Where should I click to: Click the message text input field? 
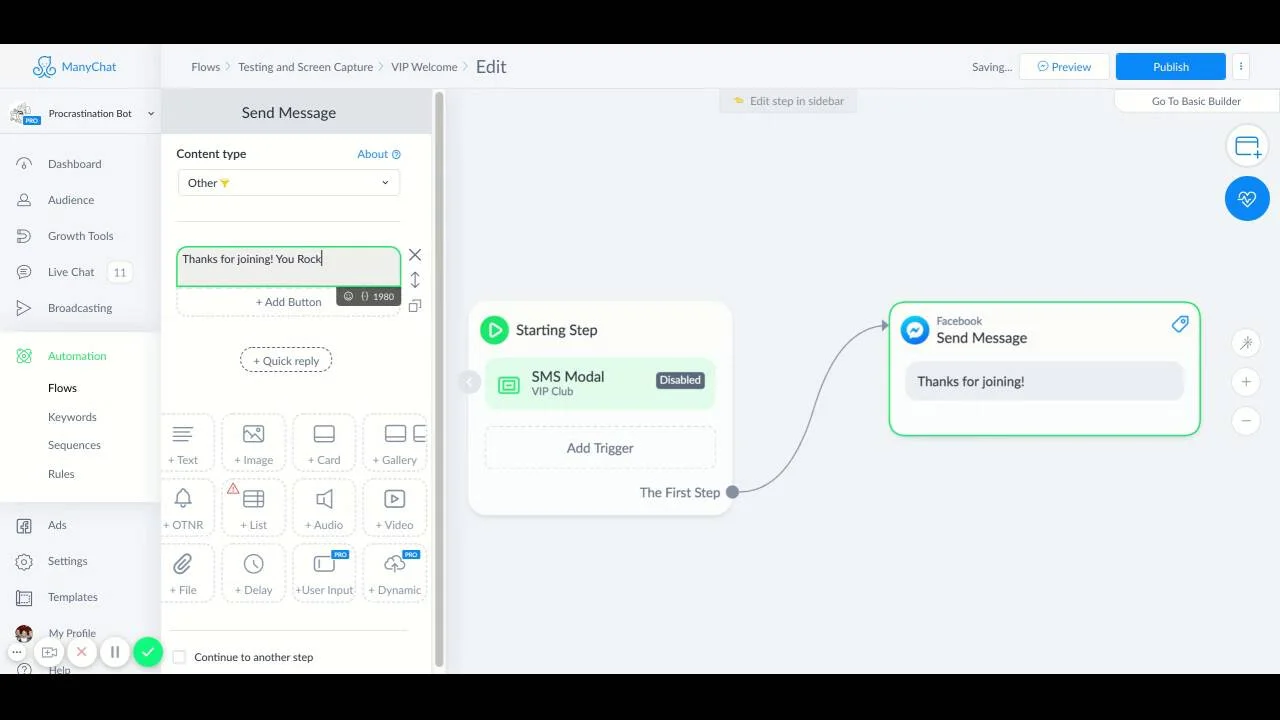tap(289, 267)
